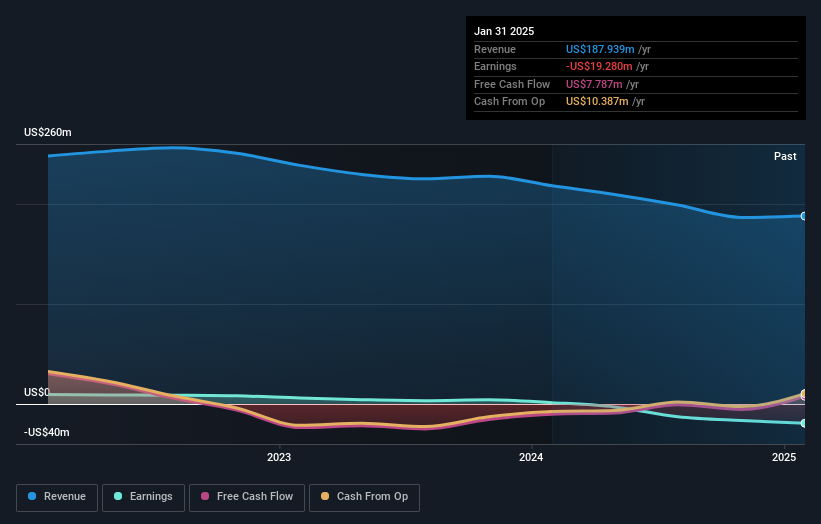
Task: Toggle the Free Cash Flow legend button
Action: (x=247, y=497)
